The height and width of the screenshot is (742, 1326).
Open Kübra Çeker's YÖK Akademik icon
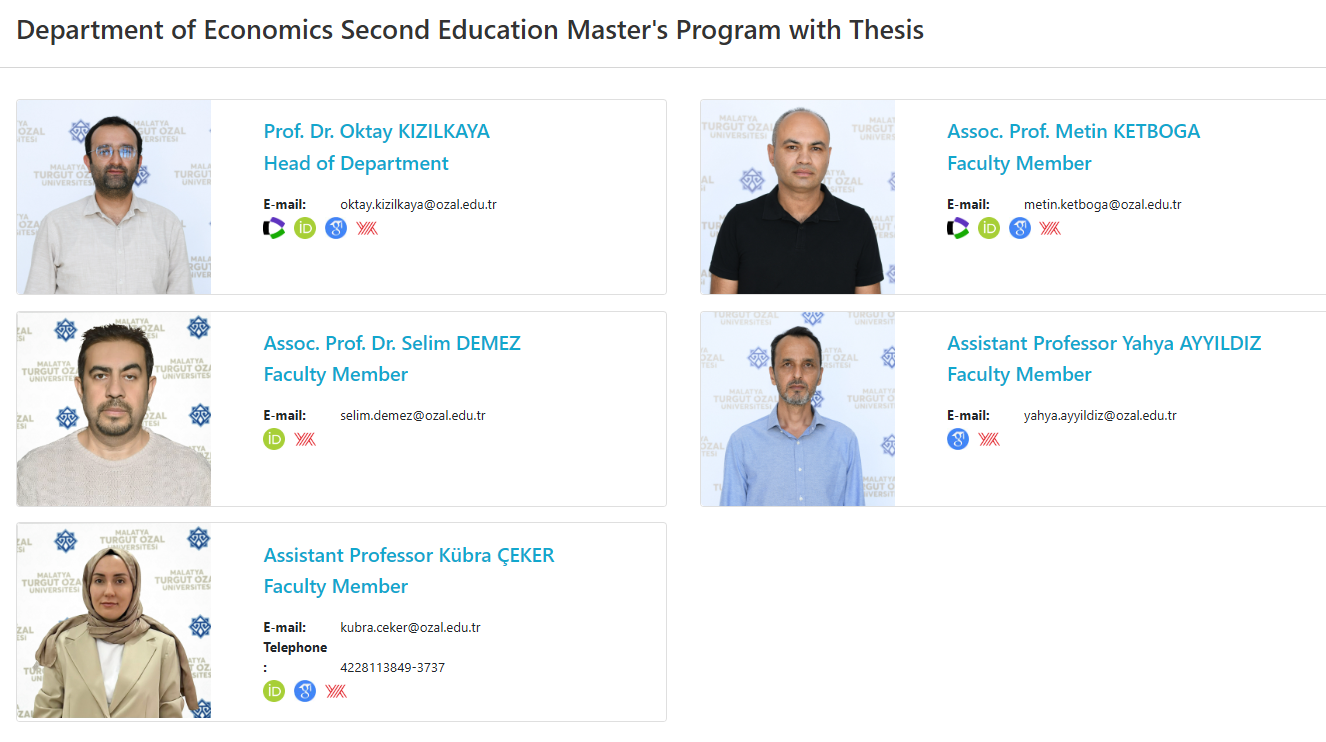336,691
